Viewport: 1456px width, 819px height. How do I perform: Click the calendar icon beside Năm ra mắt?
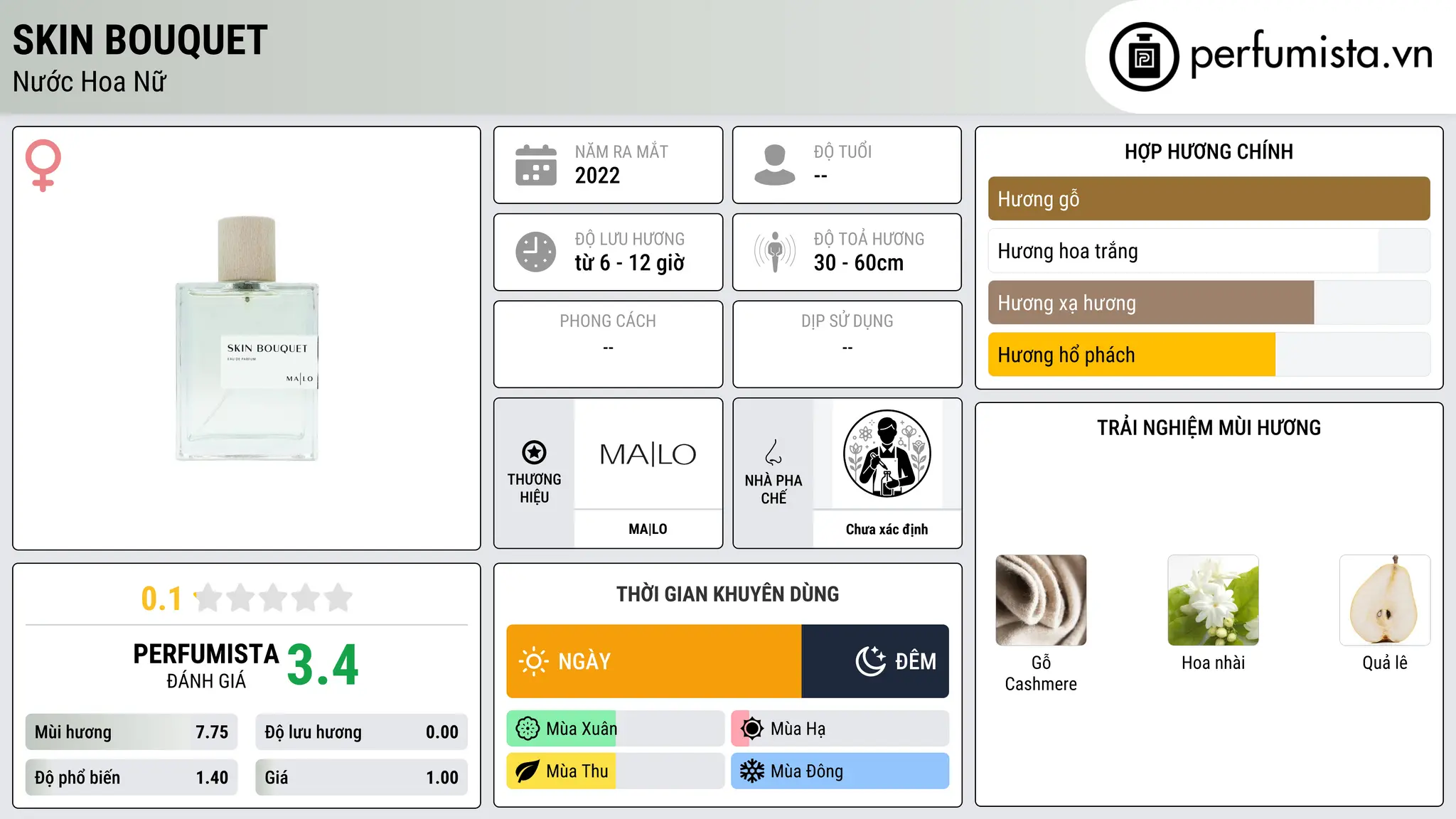coord(536,165)
